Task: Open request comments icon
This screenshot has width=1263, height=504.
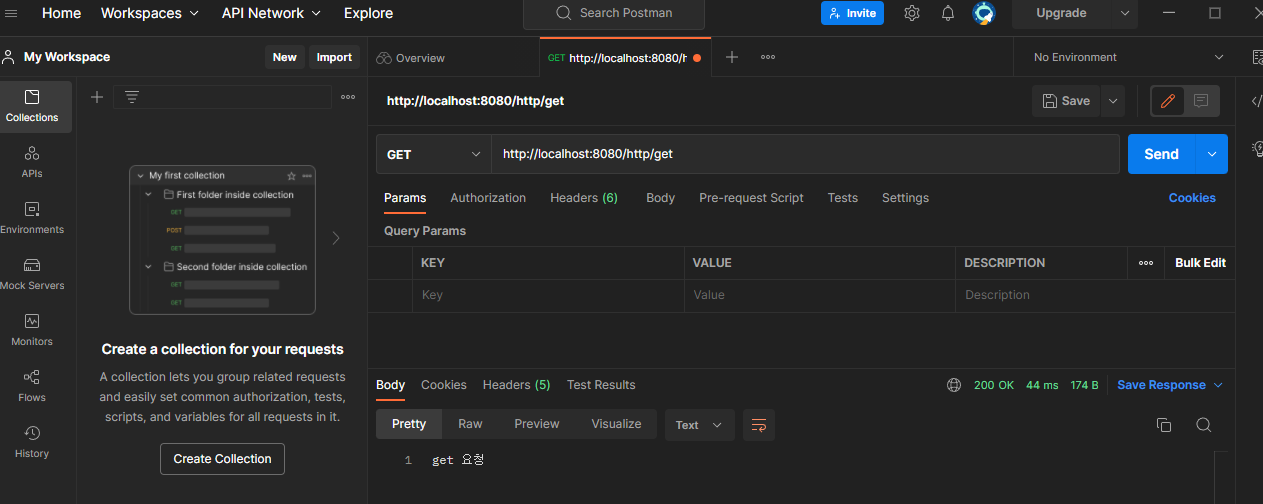Action: (x=1201, y=101)
